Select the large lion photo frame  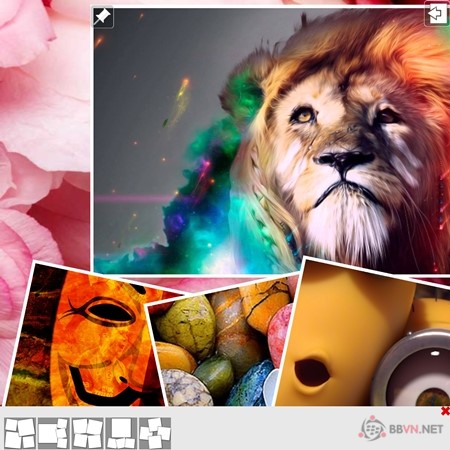(x=271, y=140)
